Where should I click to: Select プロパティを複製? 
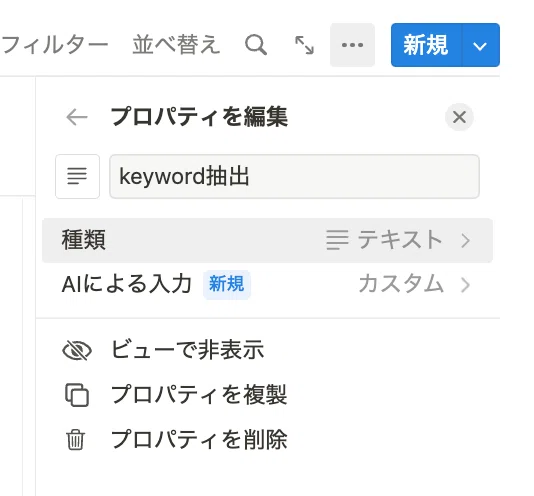199,395
